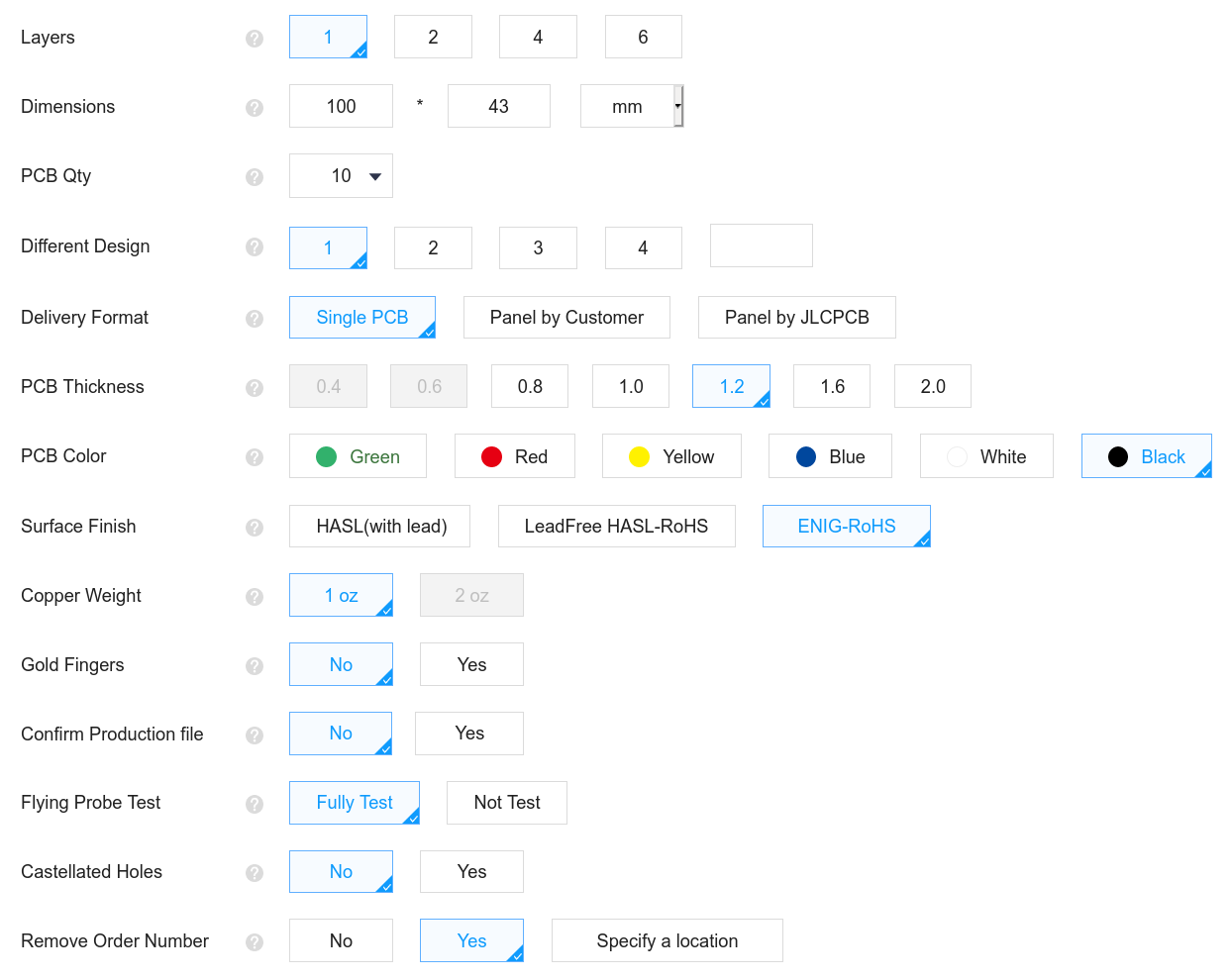
Task: Click the custom Different Design input box
Action: pos(761,245)
